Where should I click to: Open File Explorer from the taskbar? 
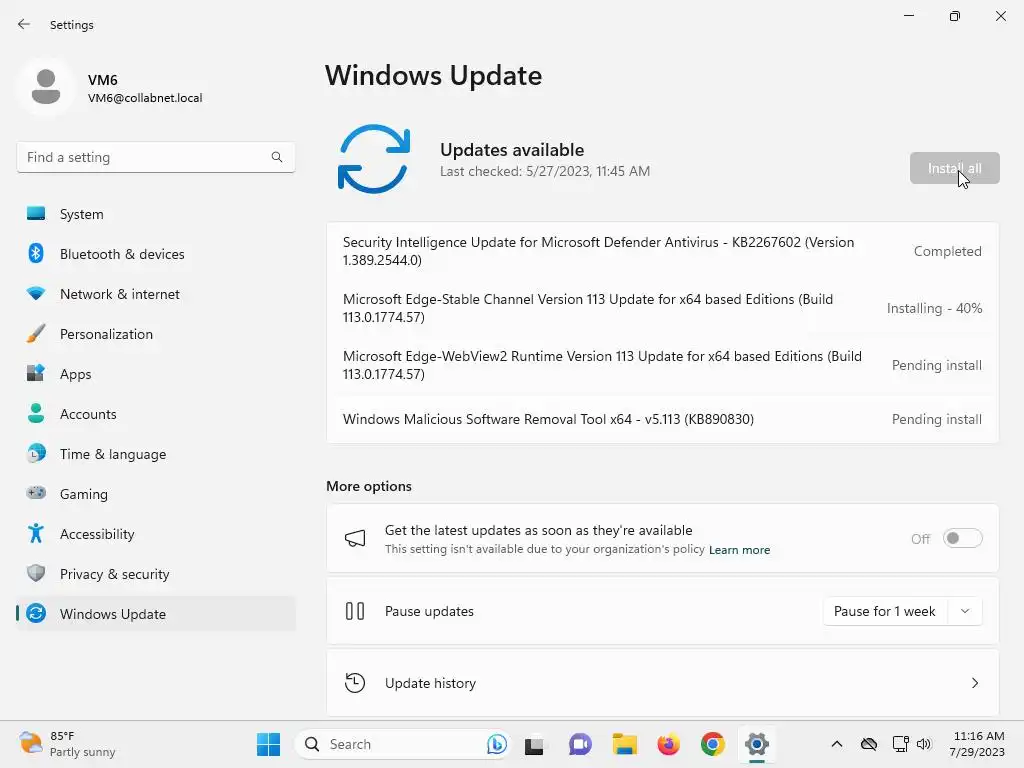[x=624, y=744]
